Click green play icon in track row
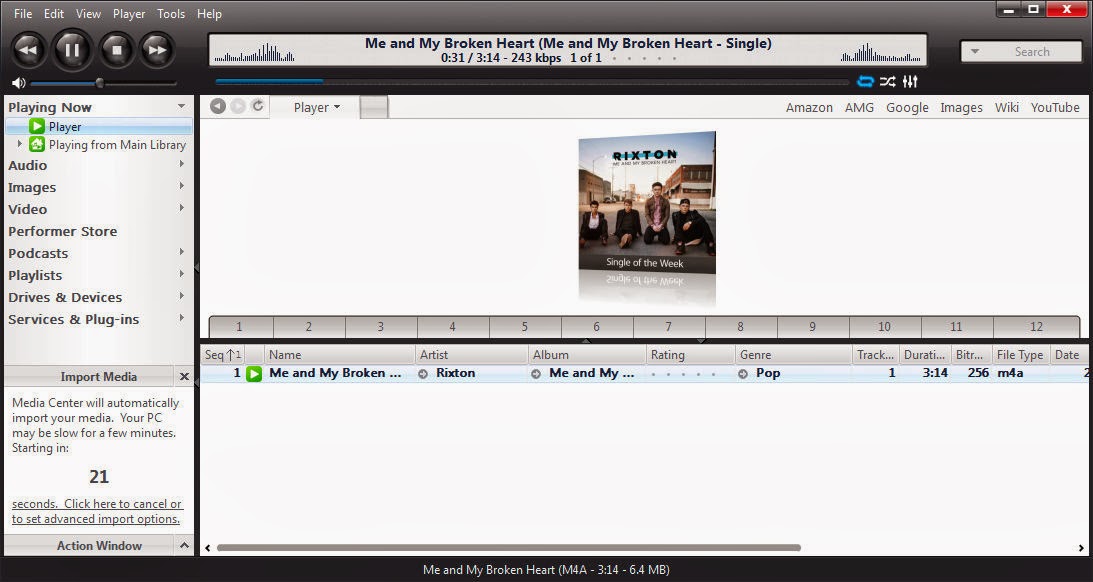 point(254,374)
